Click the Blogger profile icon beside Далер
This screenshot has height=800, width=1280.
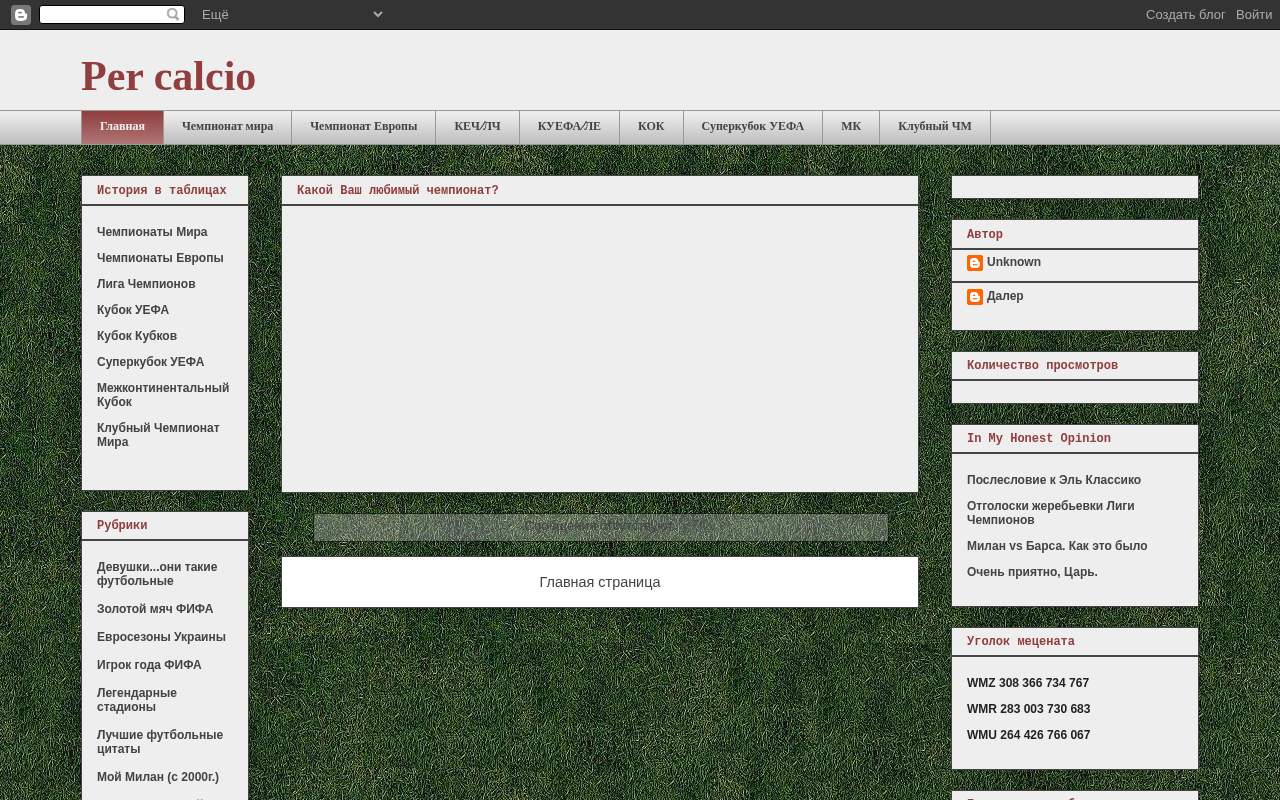click(x=975, y=297)
